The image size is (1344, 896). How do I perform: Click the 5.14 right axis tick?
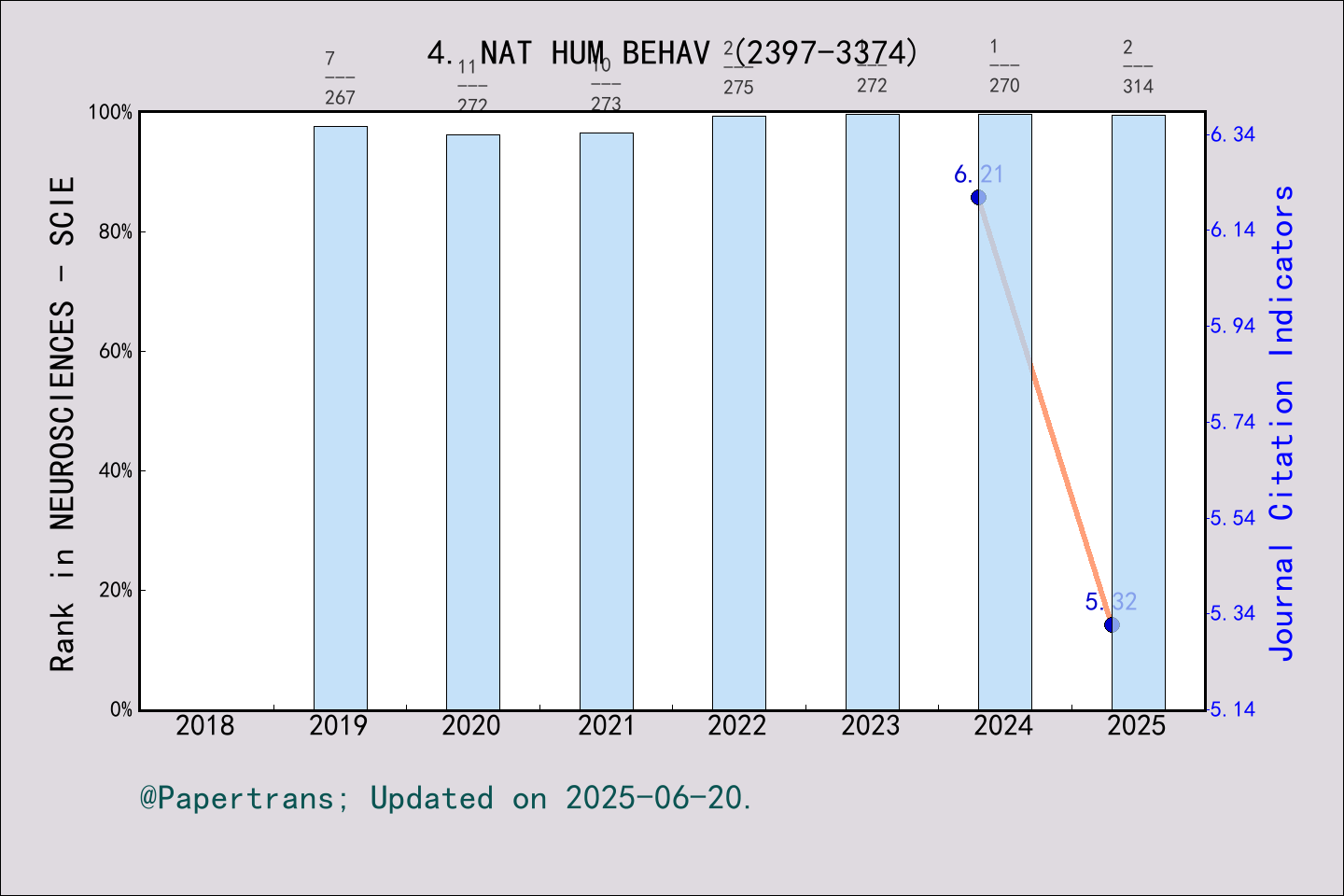1233,709
